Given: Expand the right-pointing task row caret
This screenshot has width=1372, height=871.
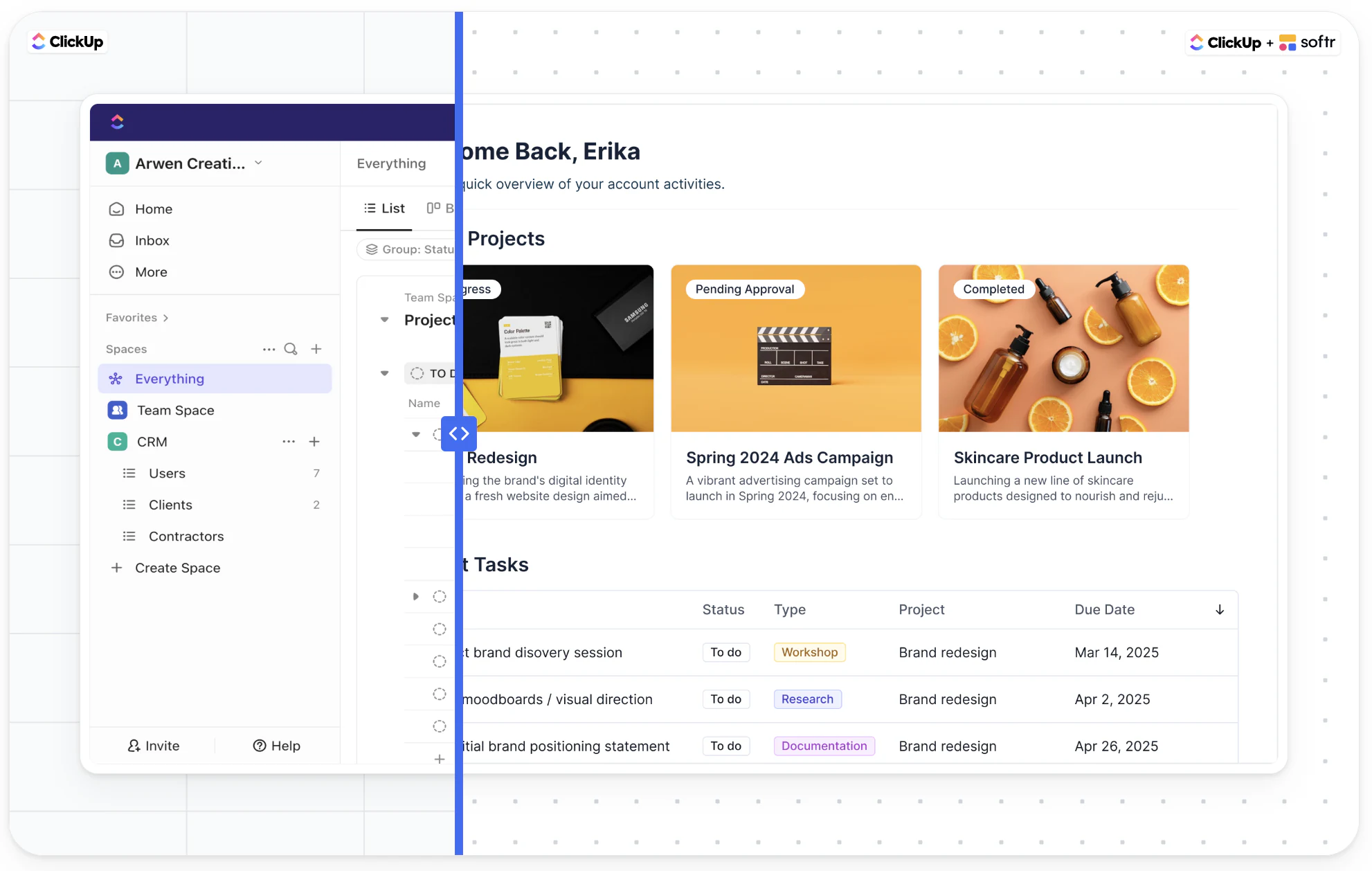Looking at the screenshot, I should (416, 597).
